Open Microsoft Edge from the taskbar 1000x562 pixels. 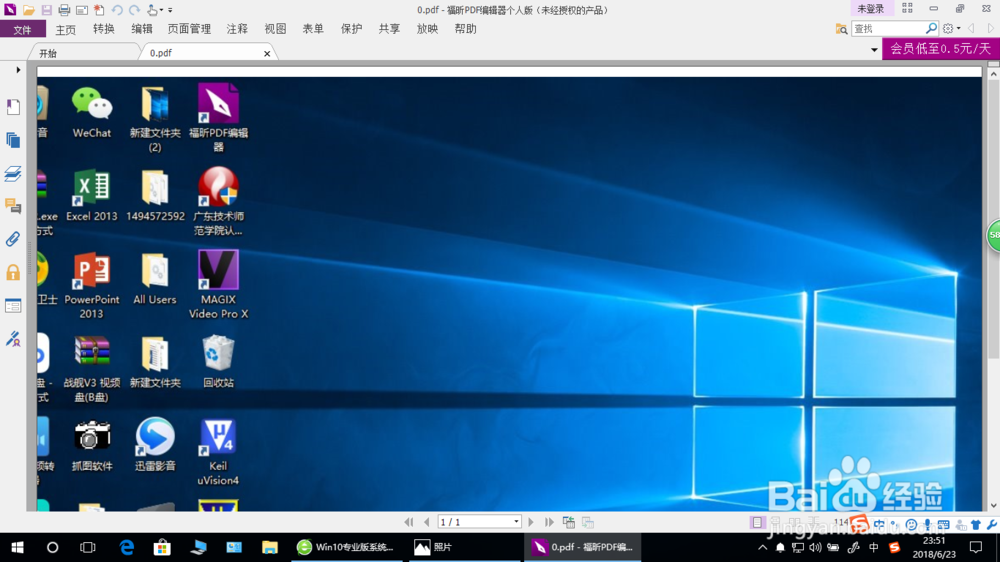127,547
